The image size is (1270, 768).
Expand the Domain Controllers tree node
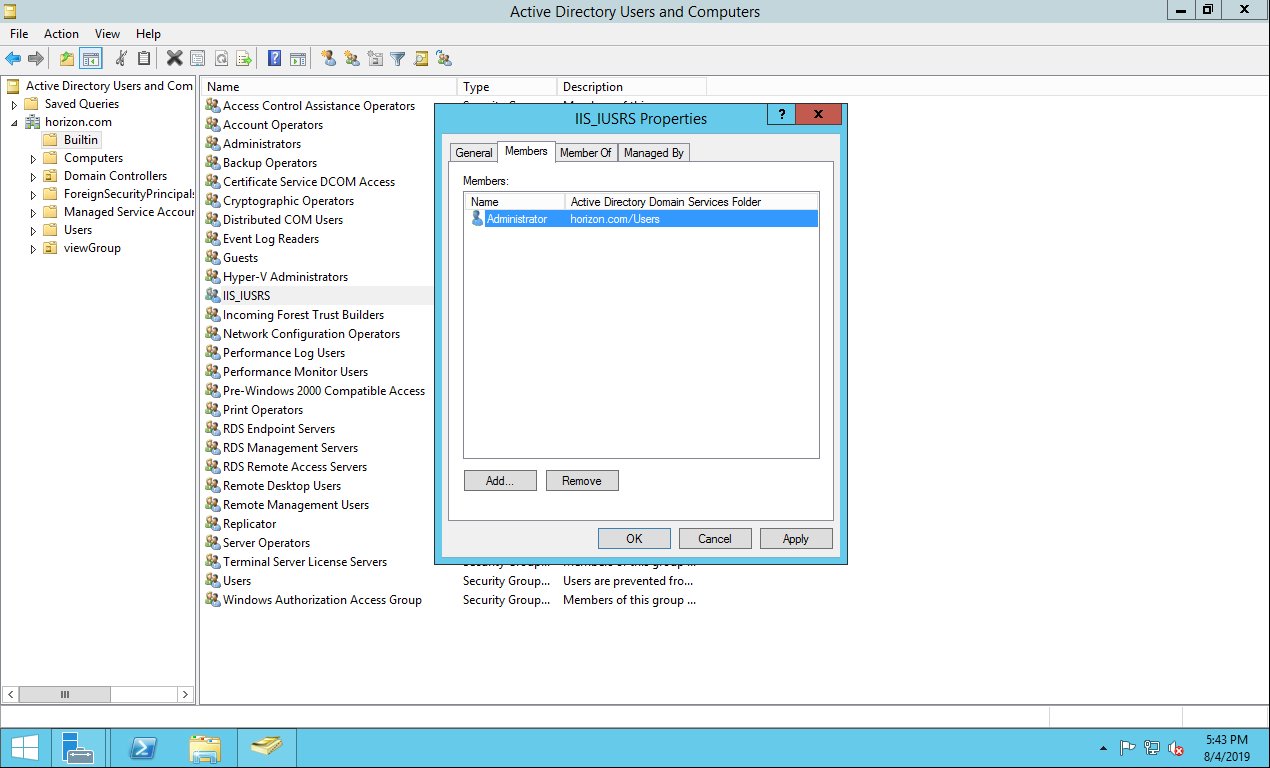pos(33,177)
